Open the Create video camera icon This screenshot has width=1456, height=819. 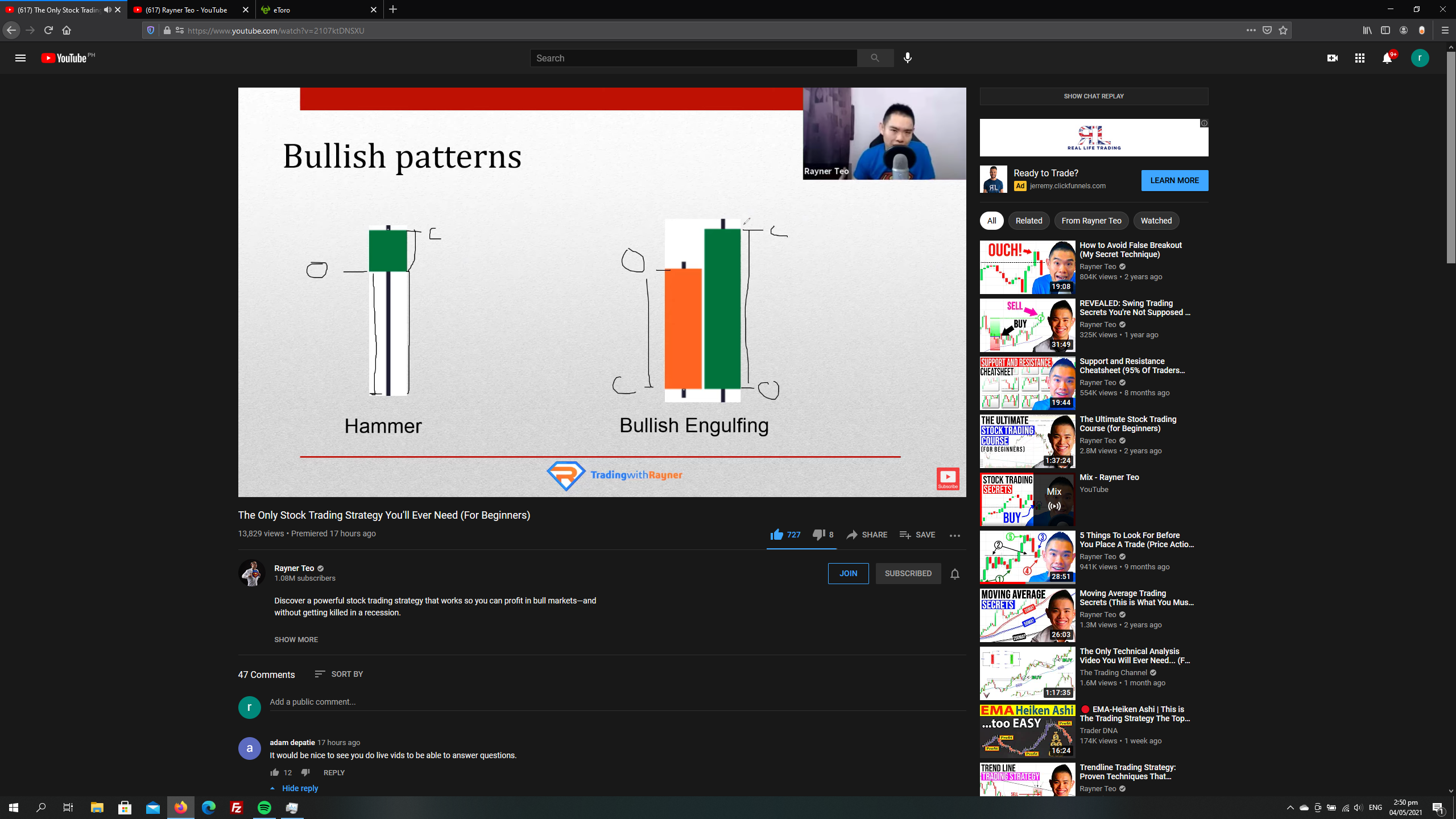click(1332, 58)
